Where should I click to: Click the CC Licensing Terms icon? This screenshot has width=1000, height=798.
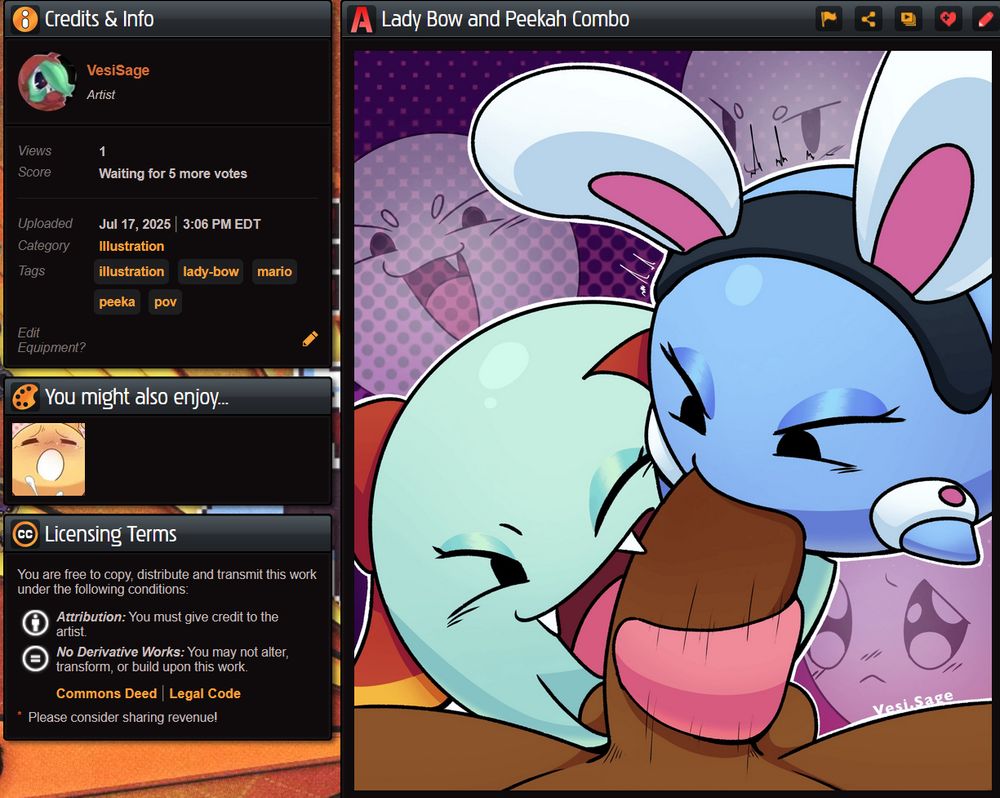click(x=25, y=534)
